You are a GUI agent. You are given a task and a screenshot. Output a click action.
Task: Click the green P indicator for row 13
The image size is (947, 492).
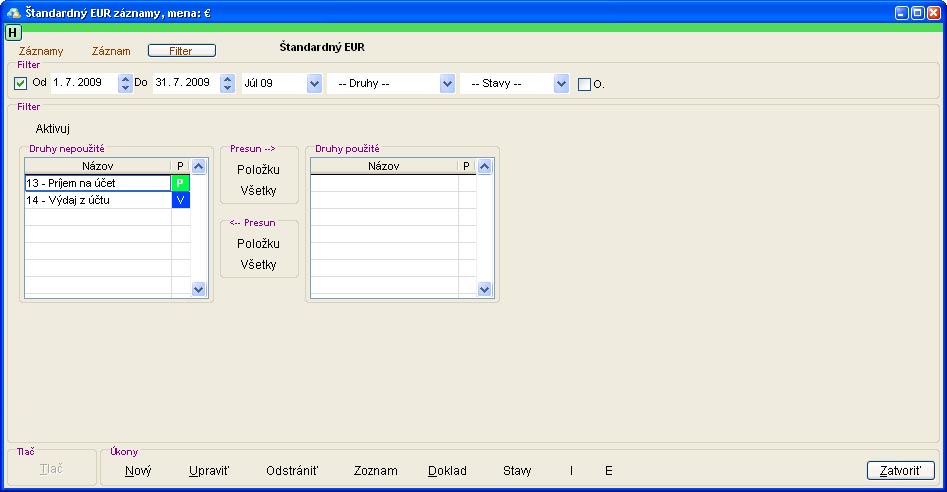[x=180, y=183]
